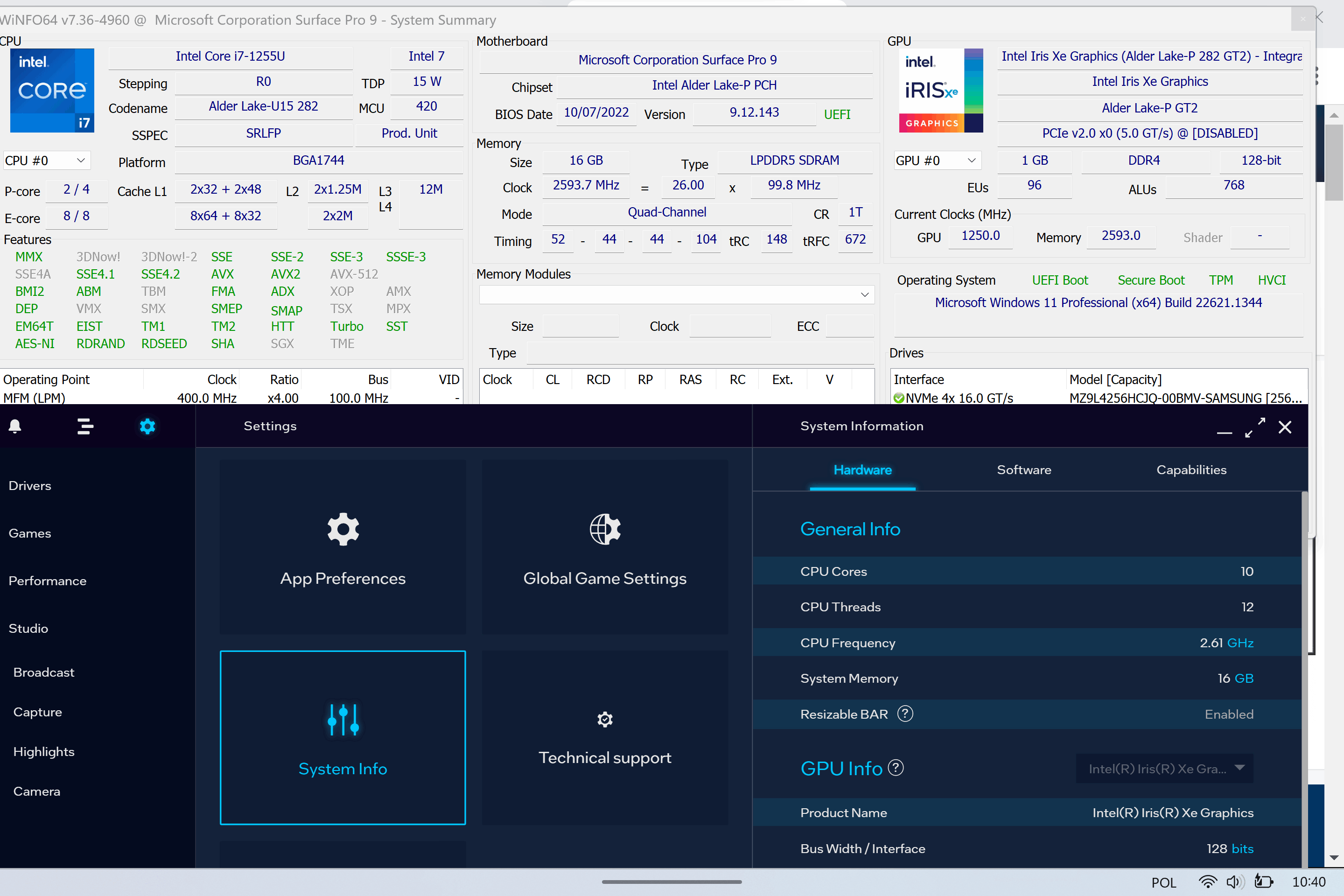This screenshot has height=896, width=1344.
Task: Click the Resizable BAR help icon
Action: 905,714
